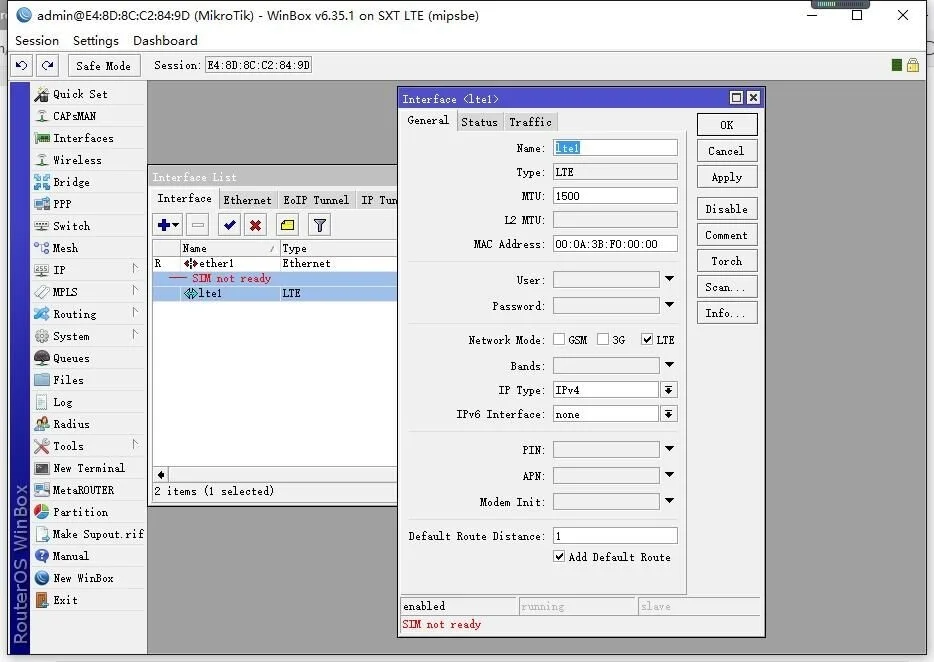The height and width of the screenshot is (662, 934).
Task: Click the filter funnel icon
Action: (320, 225)
